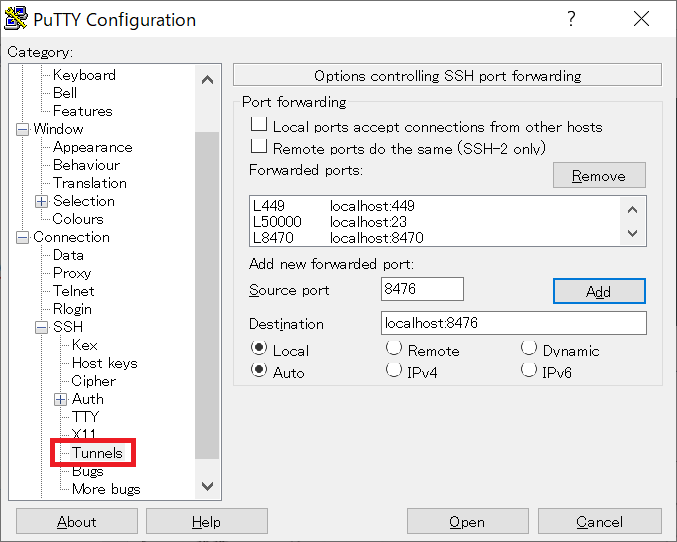Open the Behaviour category
The width and height of the screenshot is (677, 542).
(86, 165)
